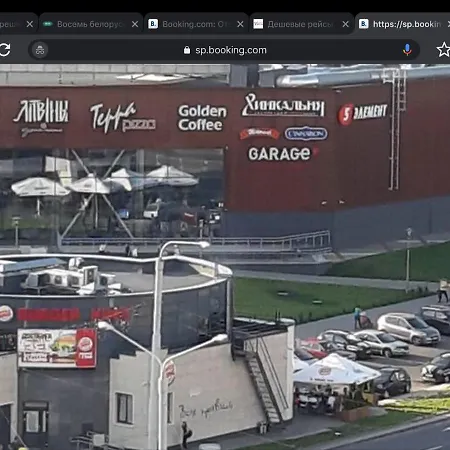
Task: Close the leftmost partially visible tab
Action: (x=30, y=24)
